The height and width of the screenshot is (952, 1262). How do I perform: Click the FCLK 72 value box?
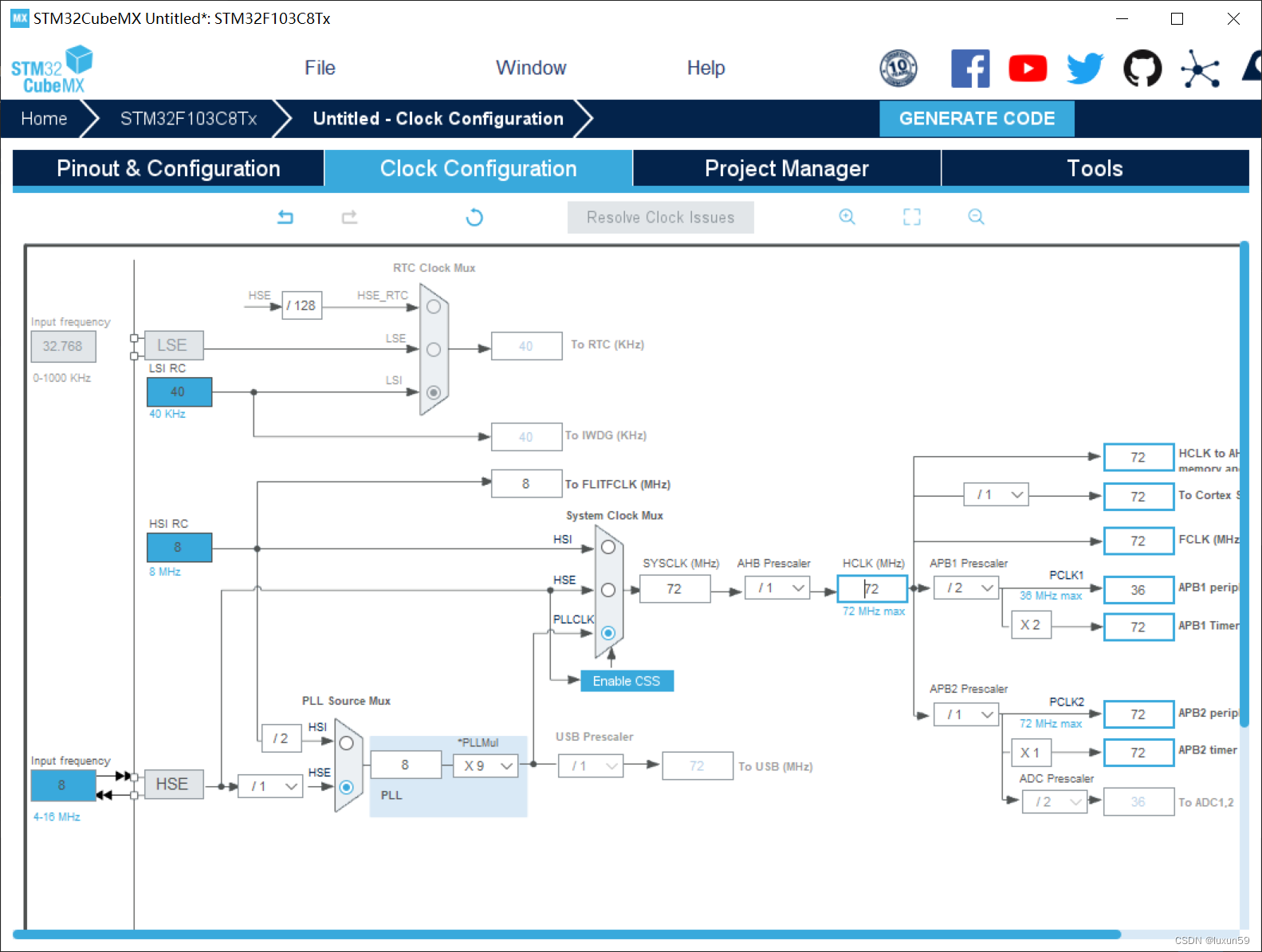coord(1138,541)
